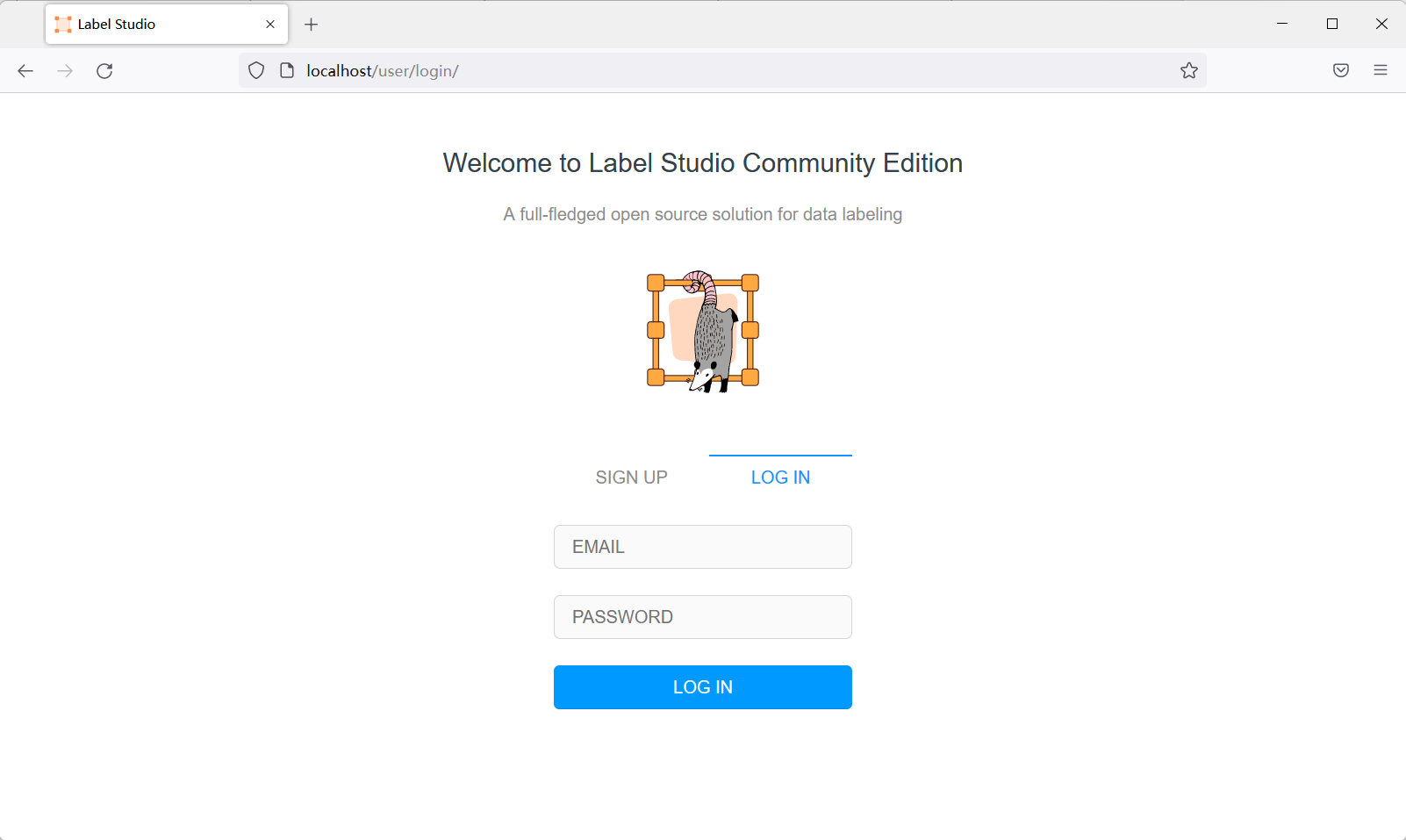Bookmark this page with the star

point(1189,71)
